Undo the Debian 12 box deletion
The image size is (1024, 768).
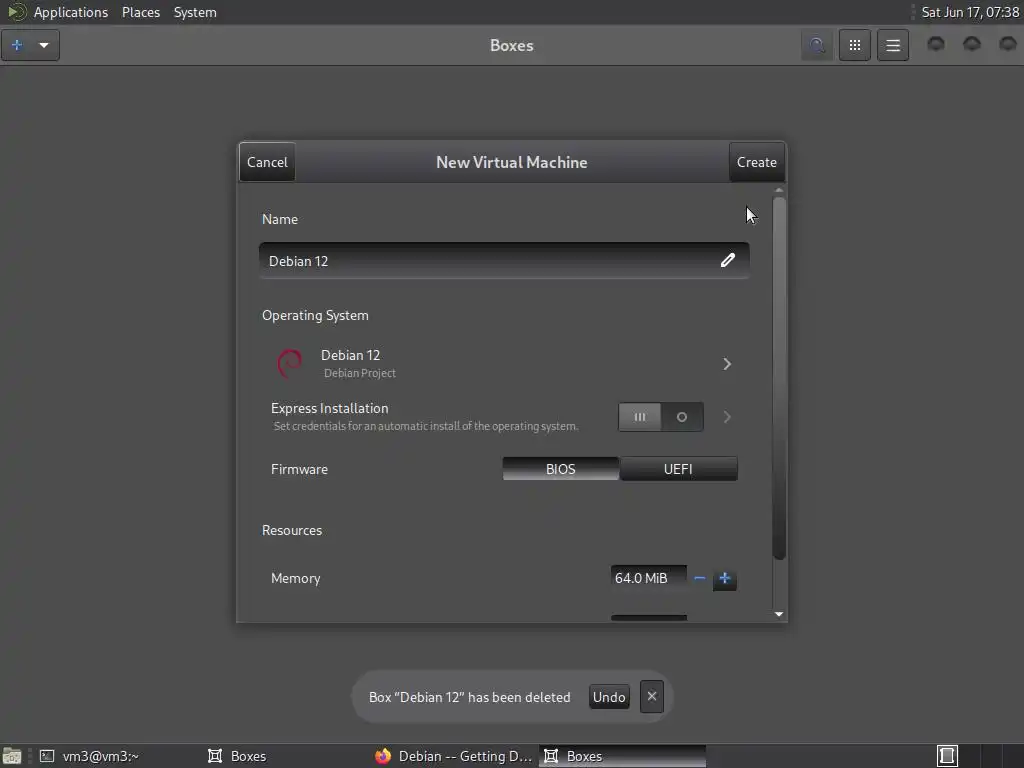tap(609, 697)
